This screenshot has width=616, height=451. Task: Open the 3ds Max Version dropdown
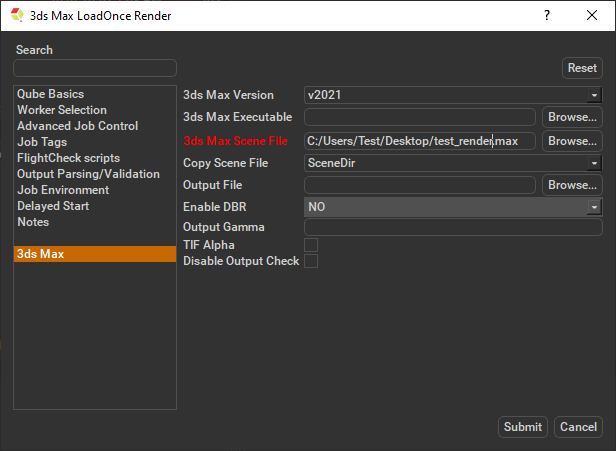[x=452, y=95]
